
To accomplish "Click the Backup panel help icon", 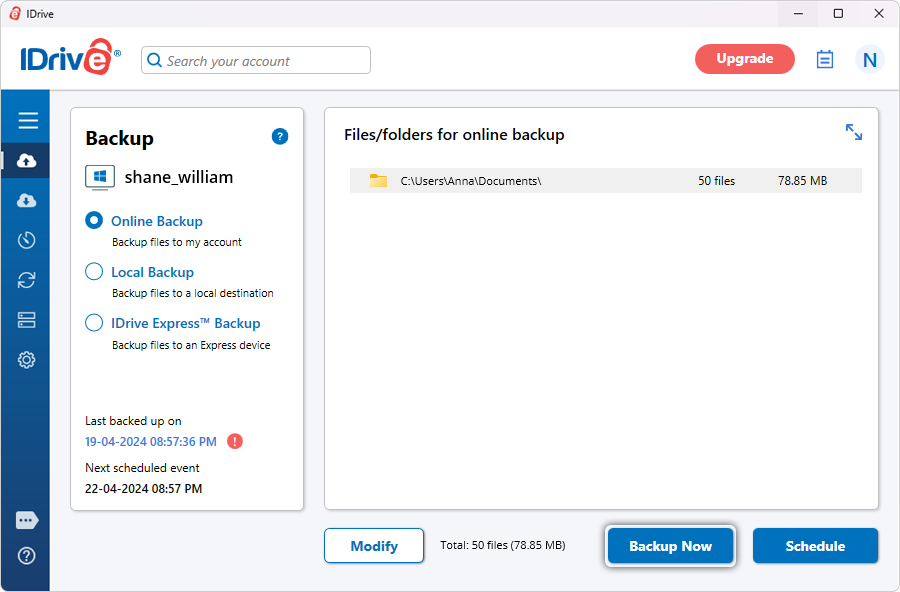I will click(x=280, y=137).
